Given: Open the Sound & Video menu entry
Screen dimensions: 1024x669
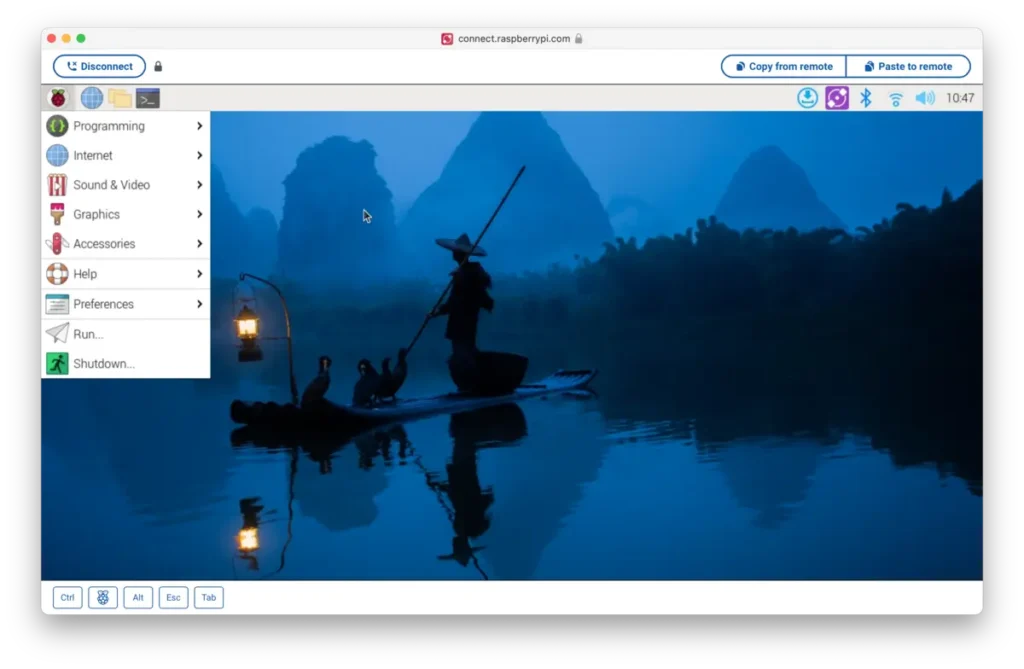Looking at the screenshot, I should click(126, 185).
